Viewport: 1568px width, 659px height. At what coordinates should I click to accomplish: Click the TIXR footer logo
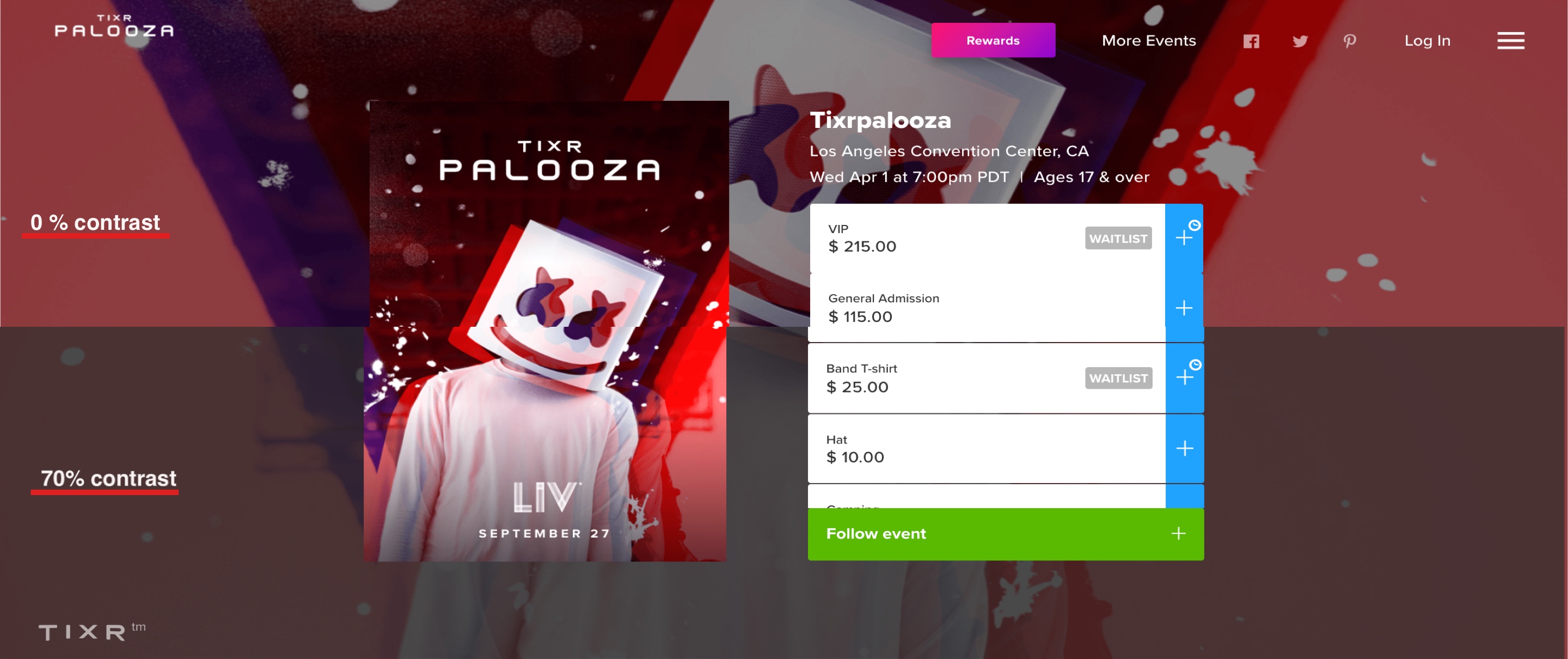(92, 631)
